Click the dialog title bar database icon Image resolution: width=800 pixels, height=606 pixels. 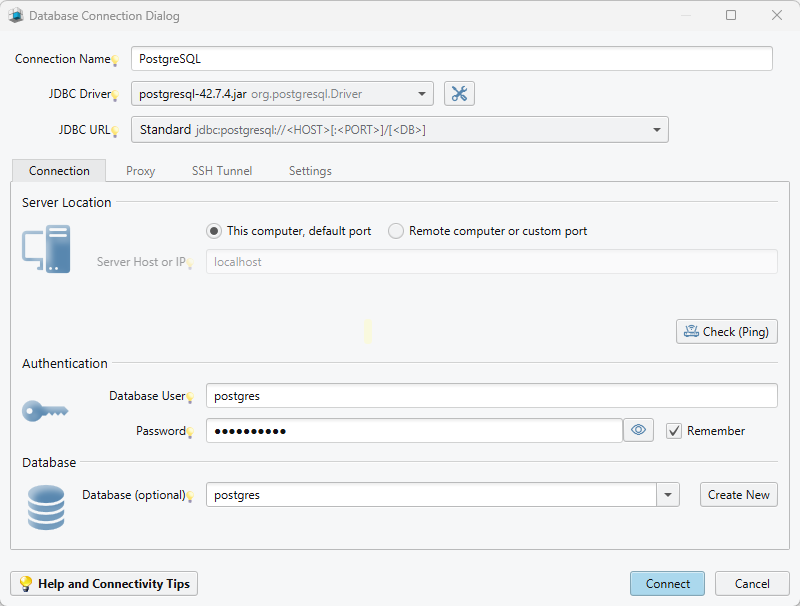14,15
